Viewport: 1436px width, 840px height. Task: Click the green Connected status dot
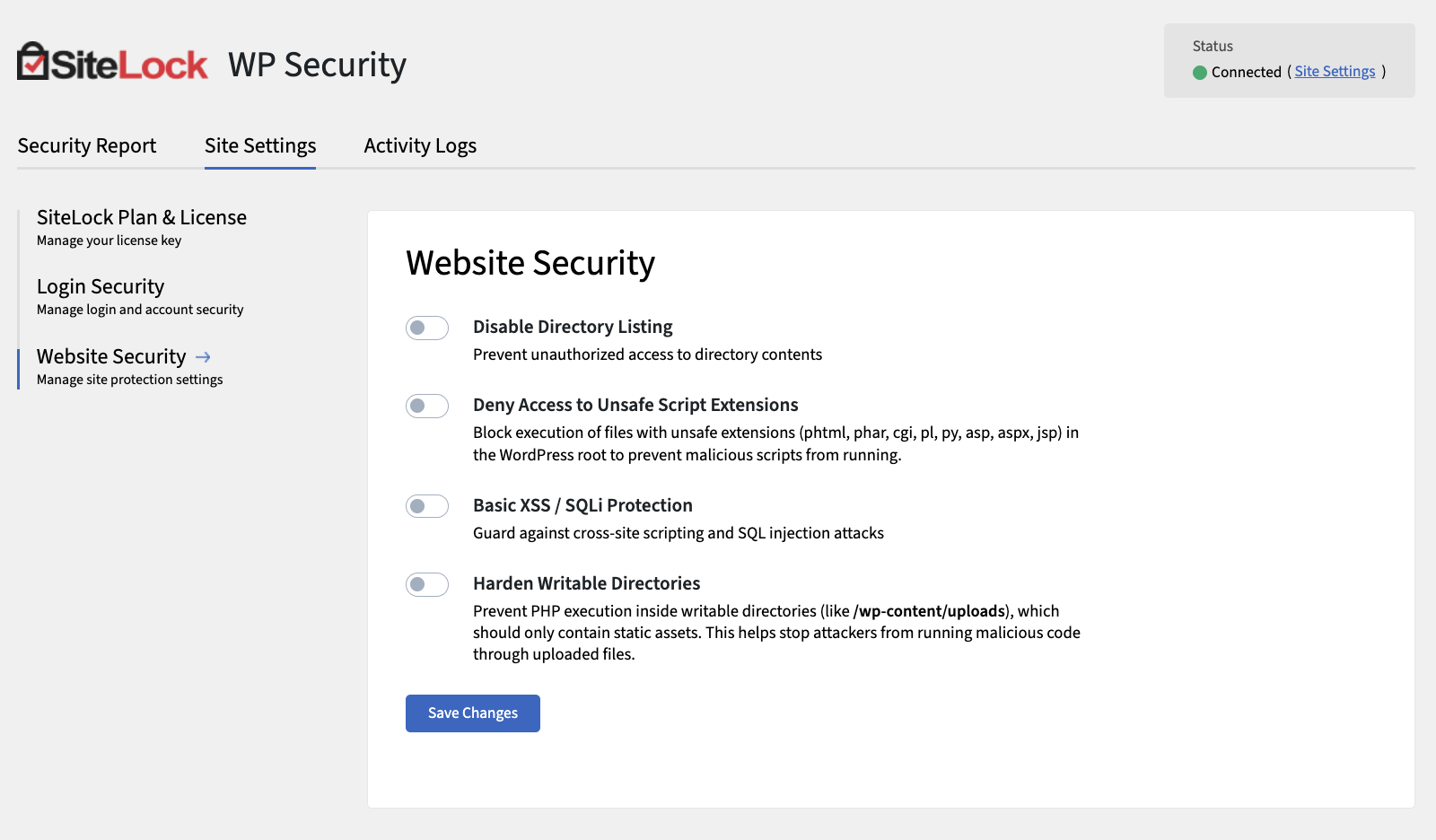(x=1200, y=73)
